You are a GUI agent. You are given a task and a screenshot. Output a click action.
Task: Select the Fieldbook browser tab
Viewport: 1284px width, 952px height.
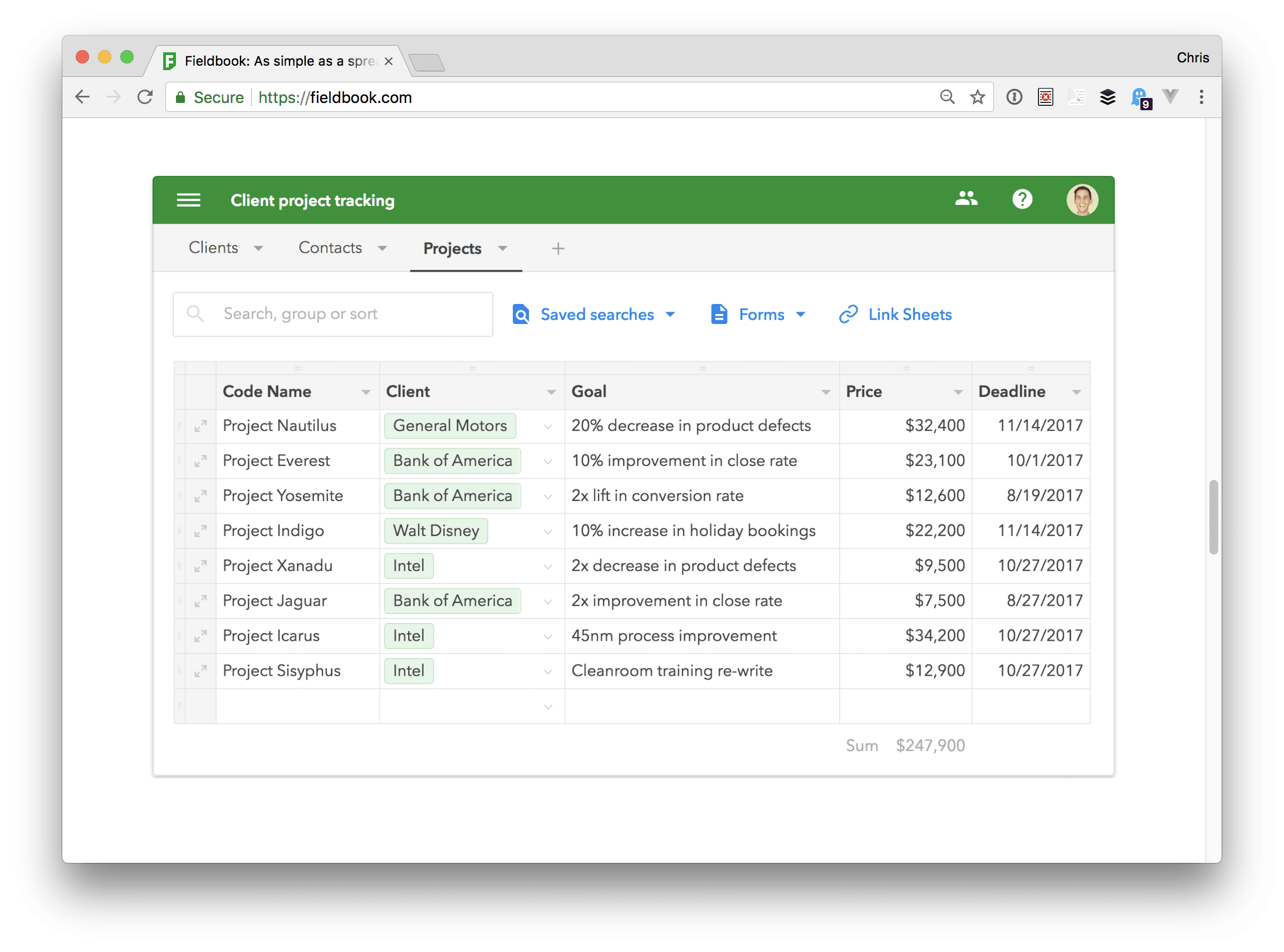pyautogui.click(x=279, y=61)
